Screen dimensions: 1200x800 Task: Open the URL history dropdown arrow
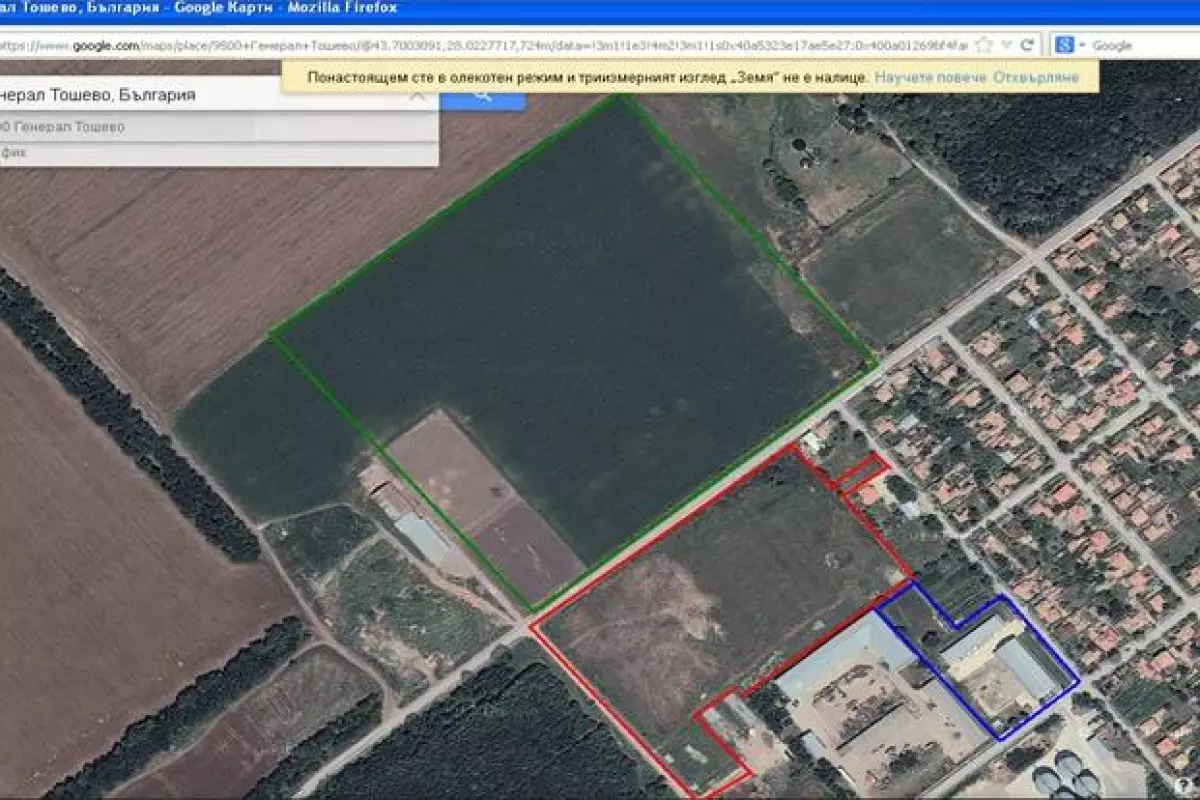click(x=1006, y=45)
